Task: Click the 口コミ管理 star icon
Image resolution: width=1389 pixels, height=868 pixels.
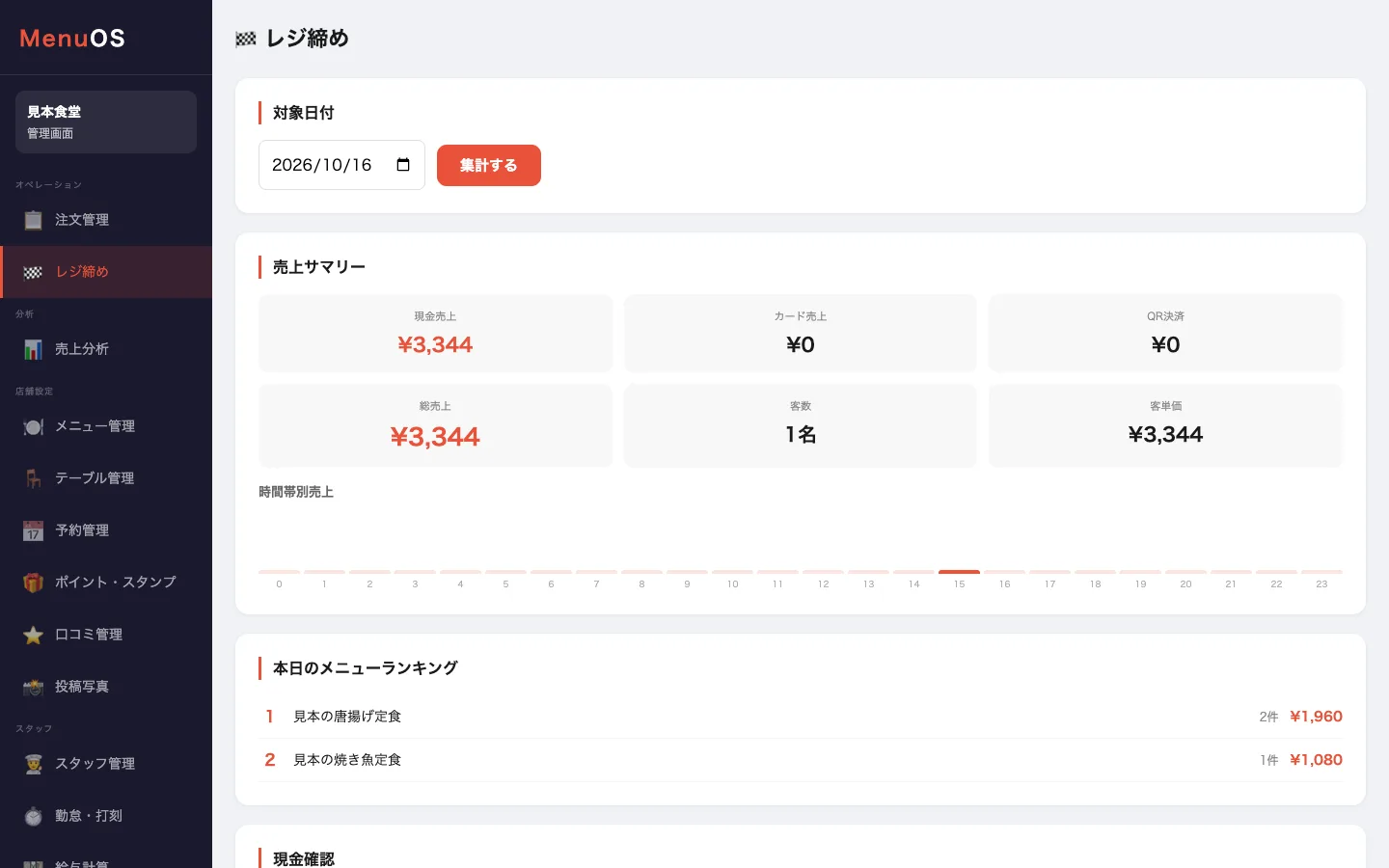Action: (33, 635)
